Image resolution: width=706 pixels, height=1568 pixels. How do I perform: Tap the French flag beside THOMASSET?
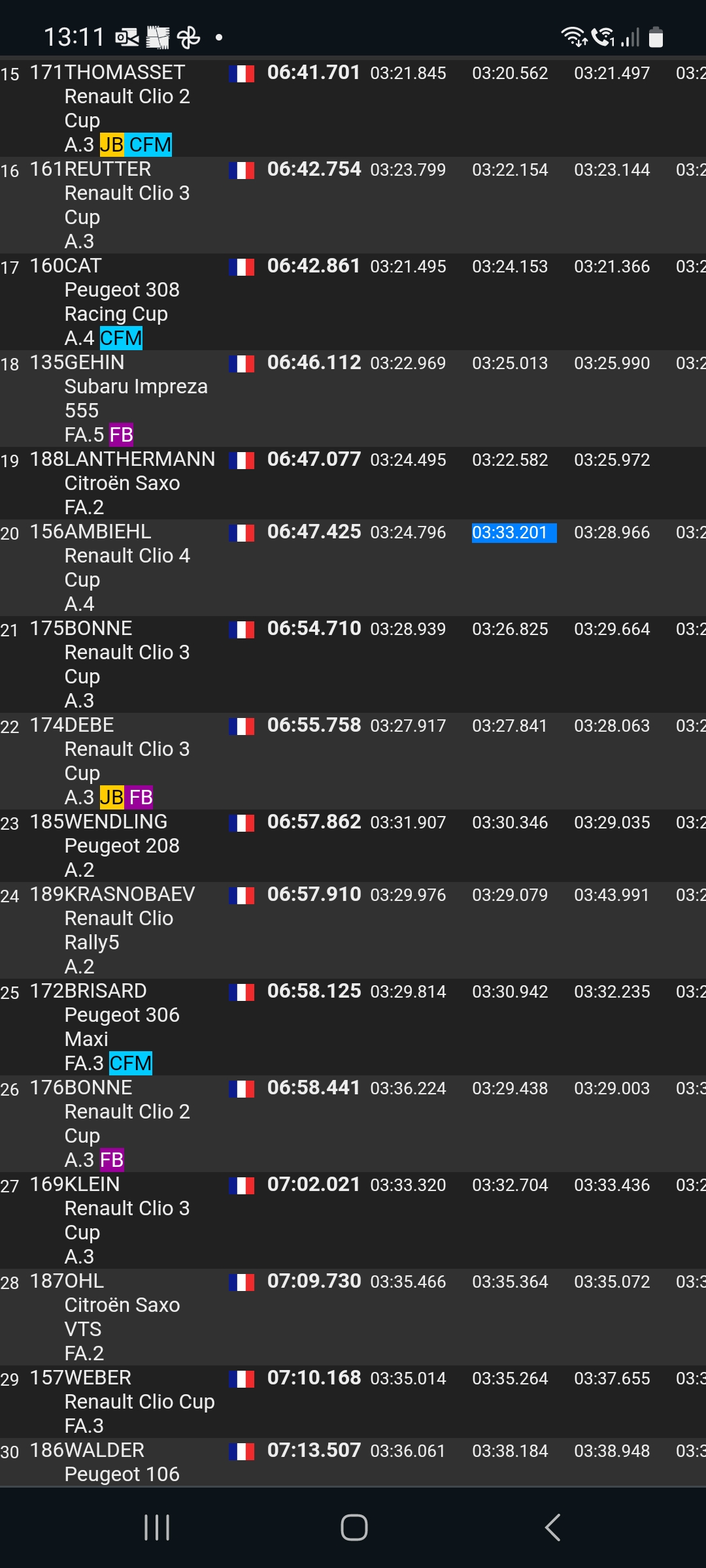click(x=241, y=74)
